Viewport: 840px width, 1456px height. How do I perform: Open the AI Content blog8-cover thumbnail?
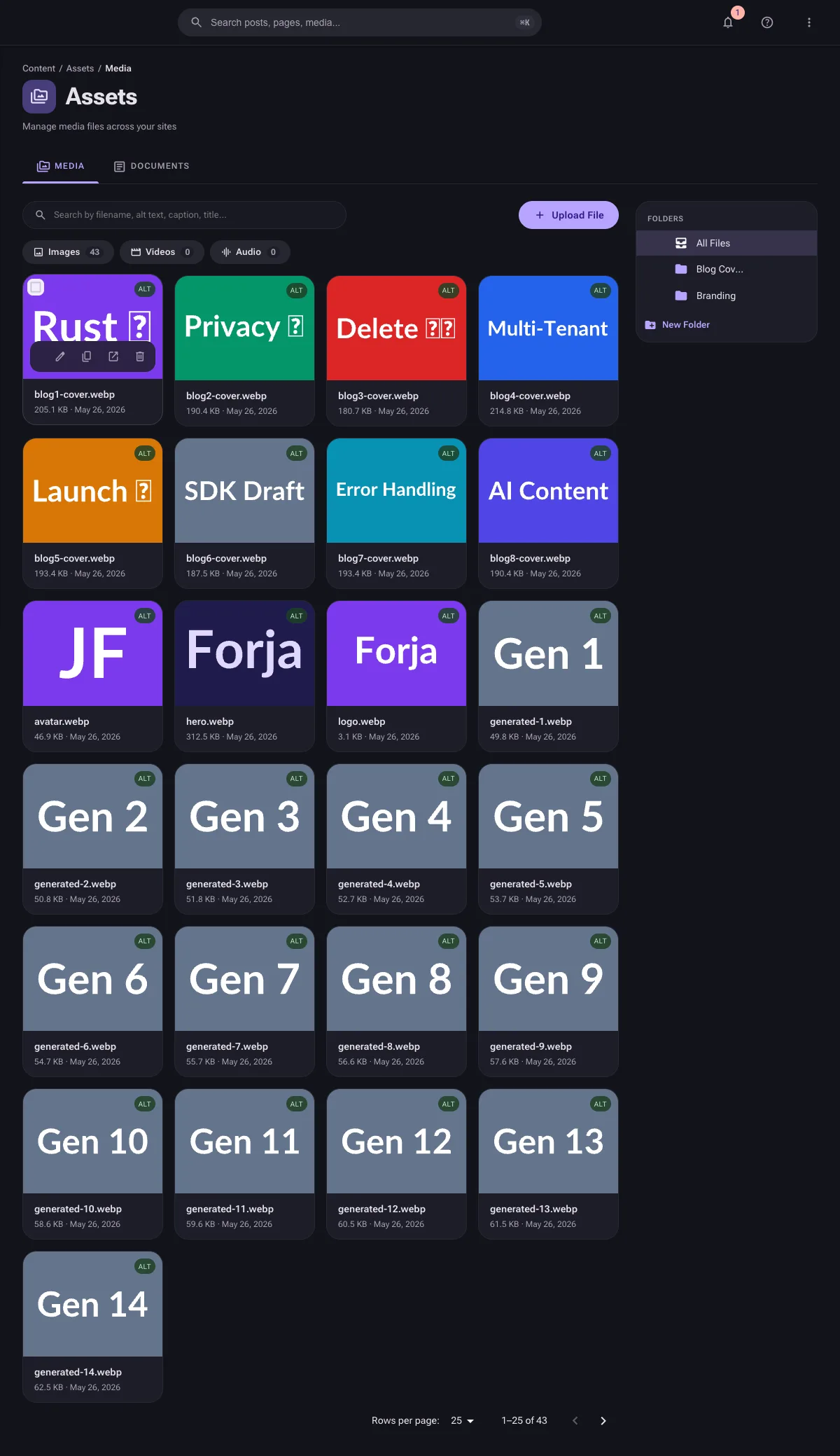(x=548, y=490)
